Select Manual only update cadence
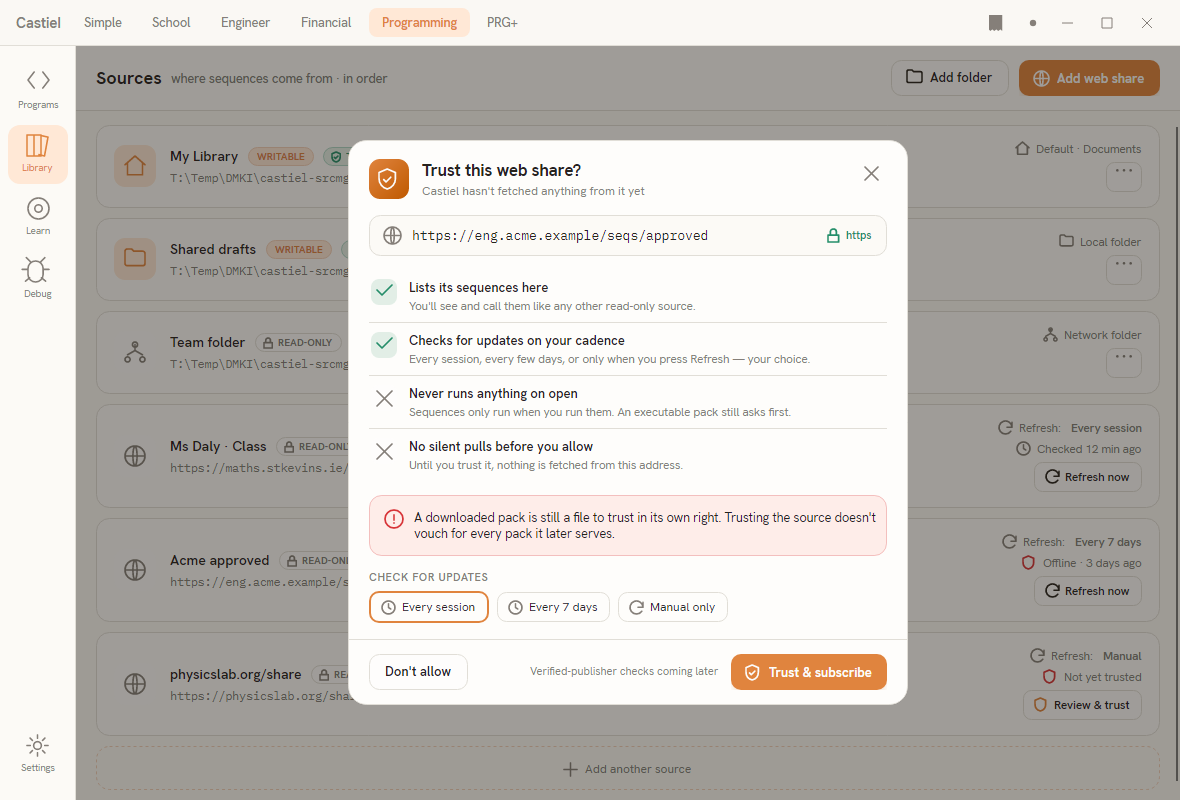The width and height of the screenshot is (1180, 800). 673,607
